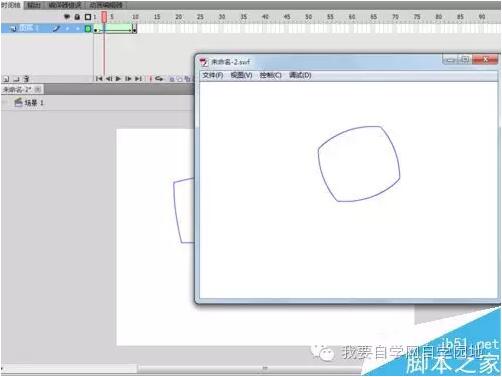This screenshot has width=502, height=377.
Task: Click the center frame button
Action: (150, 79)
